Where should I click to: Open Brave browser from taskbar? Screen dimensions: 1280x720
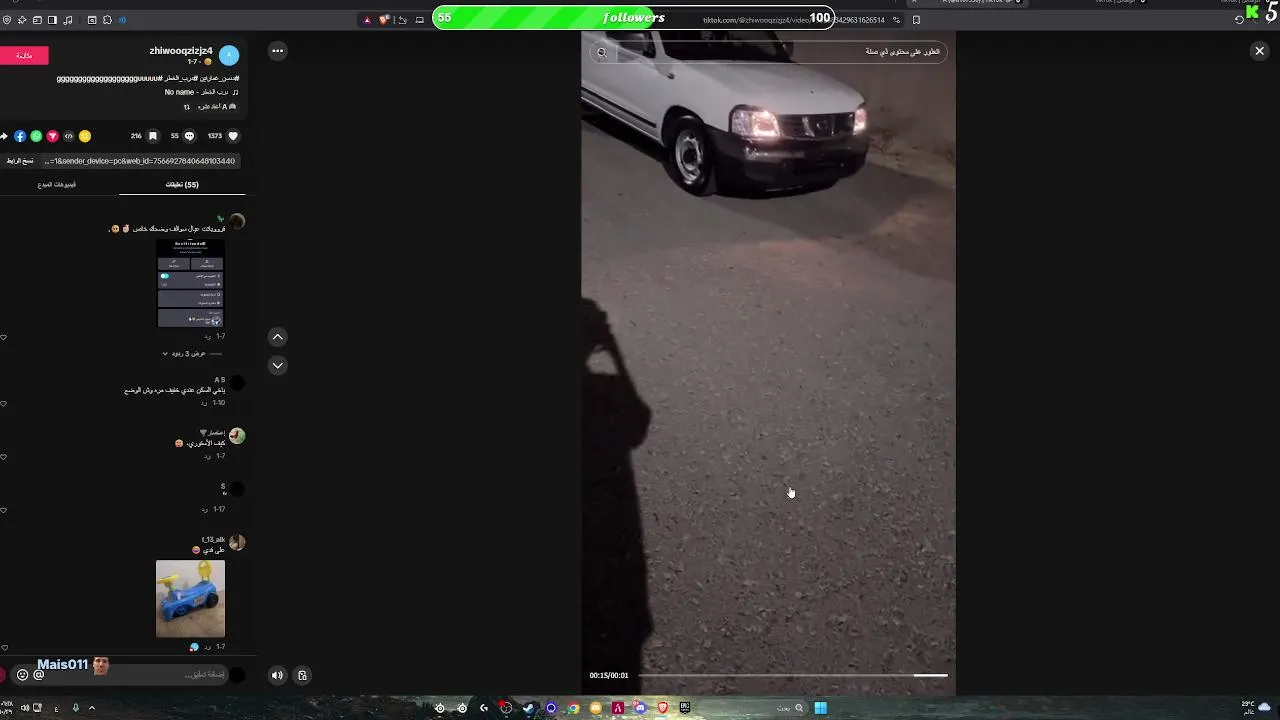click(662, 708)
